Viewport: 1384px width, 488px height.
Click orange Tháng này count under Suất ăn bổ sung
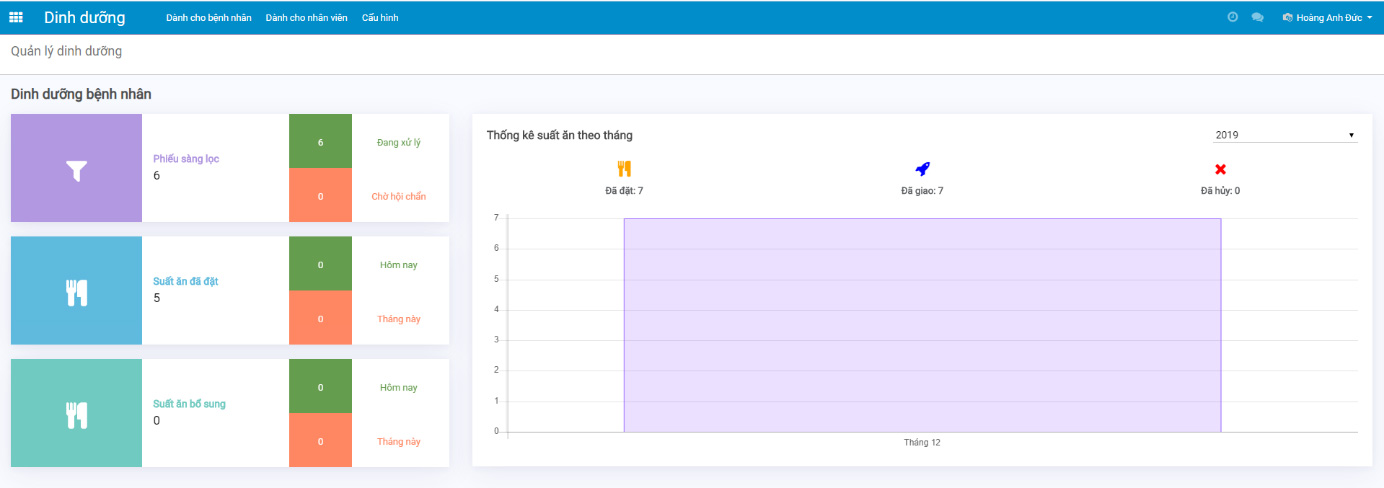coord(320,441)
